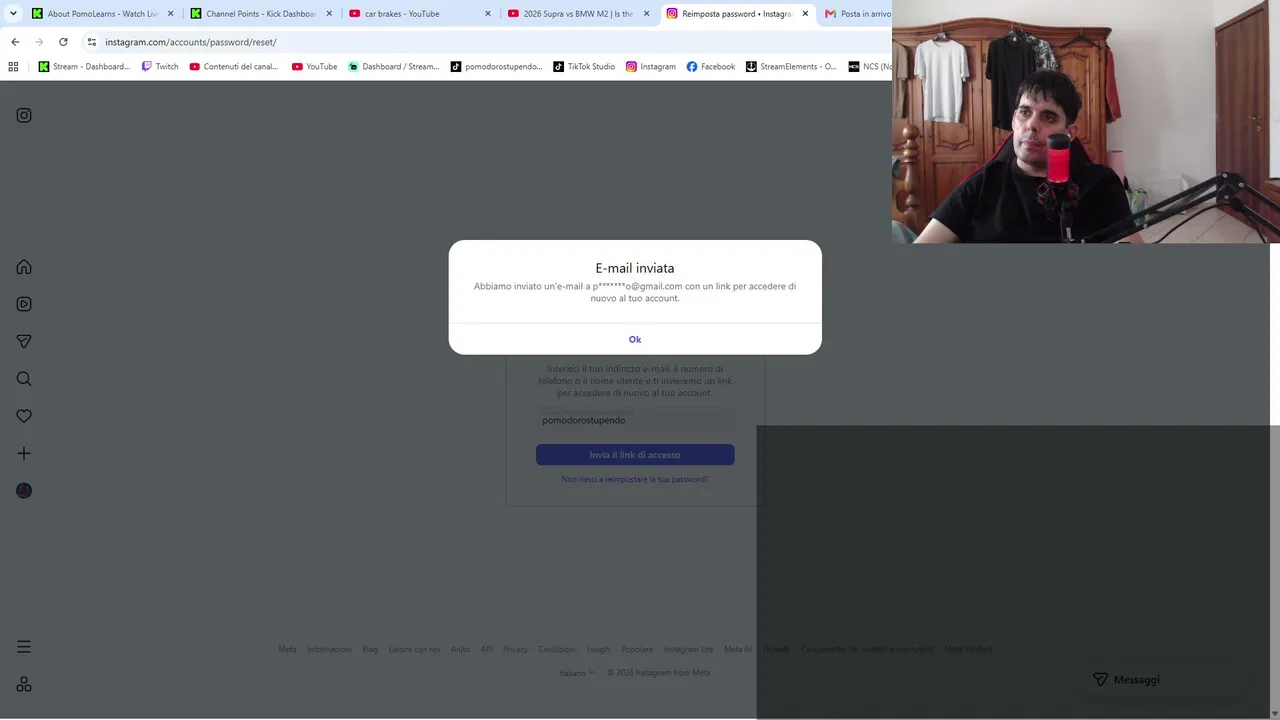Open the Dashboard / Stream... bookmark
The height and width of the screenshot is (720, 1280).
pyautogui.click(x=393, y=67)
